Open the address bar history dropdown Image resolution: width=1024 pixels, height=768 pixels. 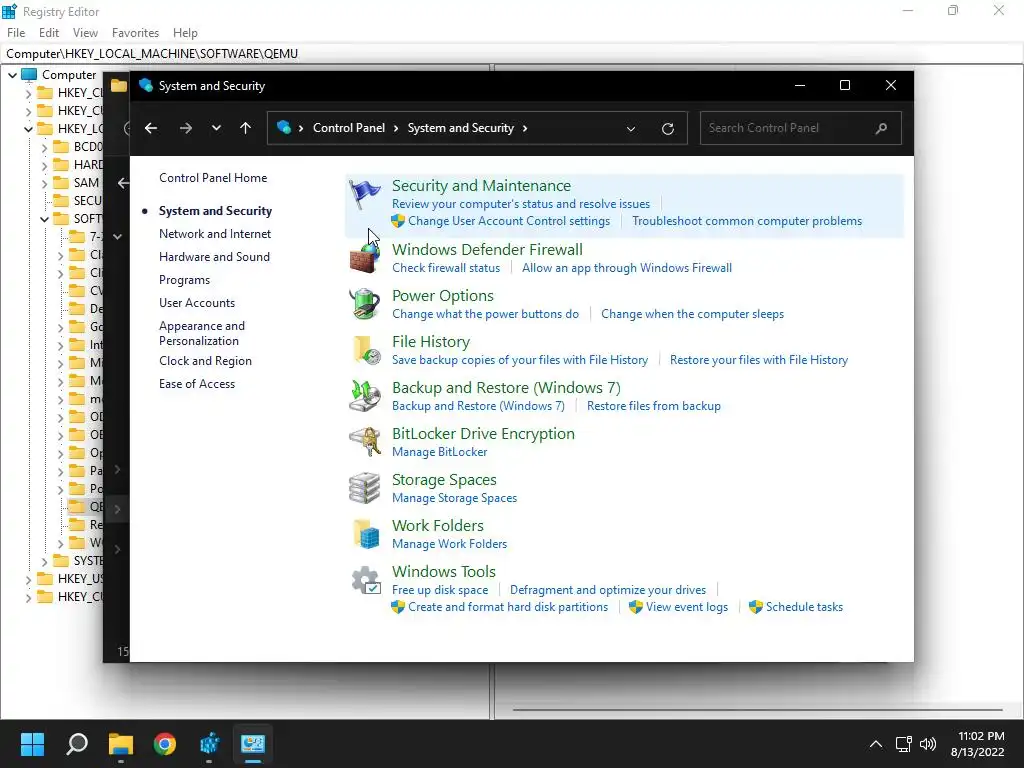[631, 129]
